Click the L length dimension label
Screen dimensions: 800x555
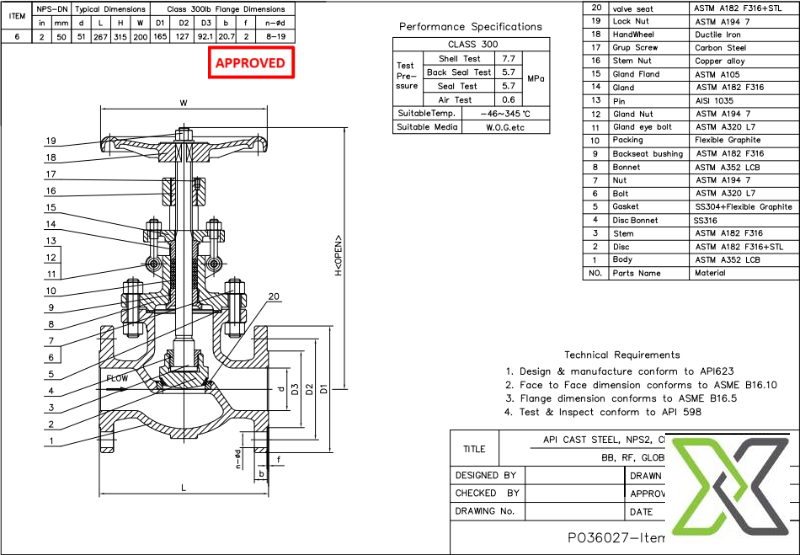click(183, 487)
